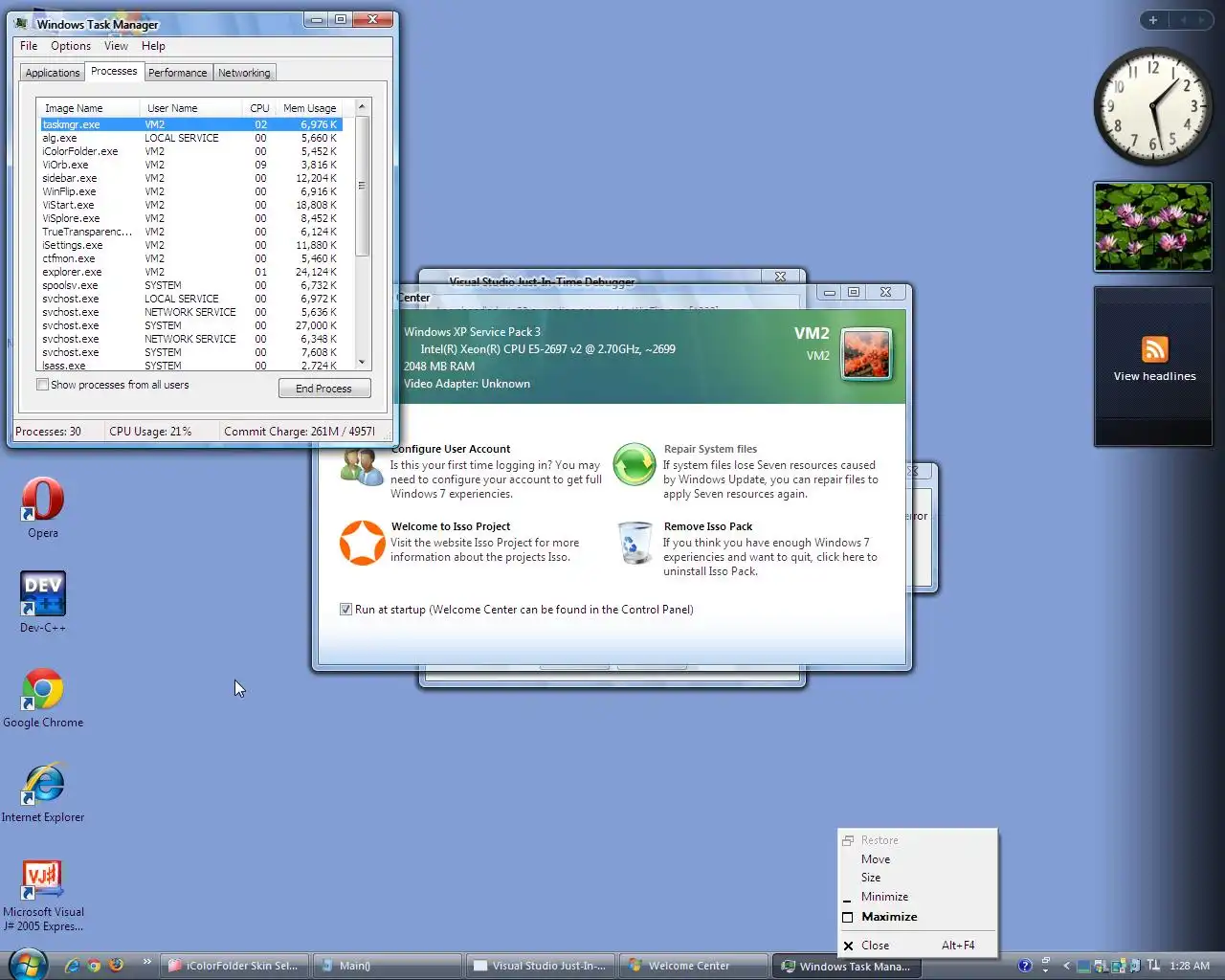Click the Remove Isso Pack recycle bin icon
Image resolution: width=1225 pixels, height=980 pixels.
[x=634, y=544]
